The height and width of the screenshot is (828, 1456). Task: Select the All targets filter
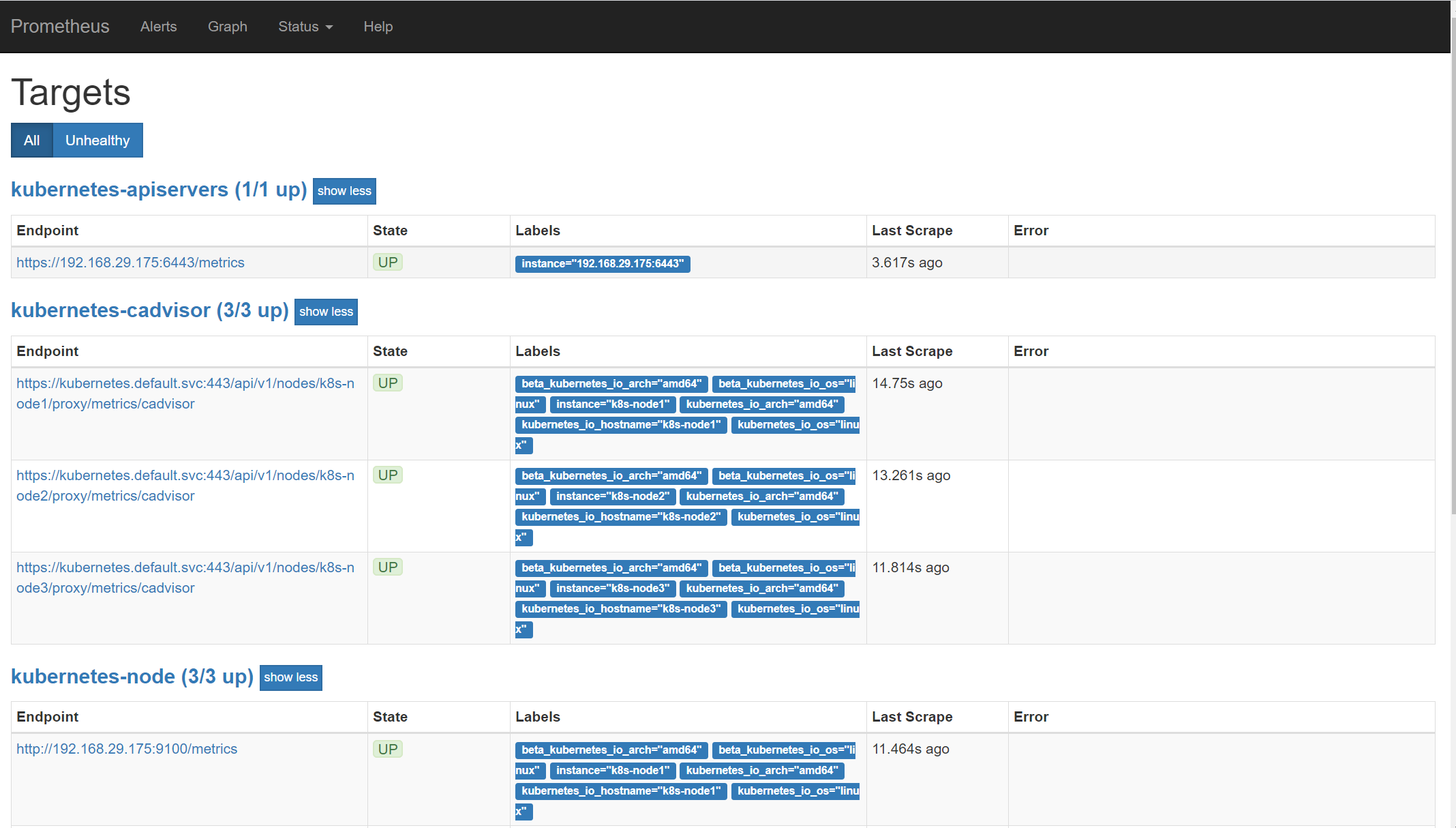coord(32,141)
